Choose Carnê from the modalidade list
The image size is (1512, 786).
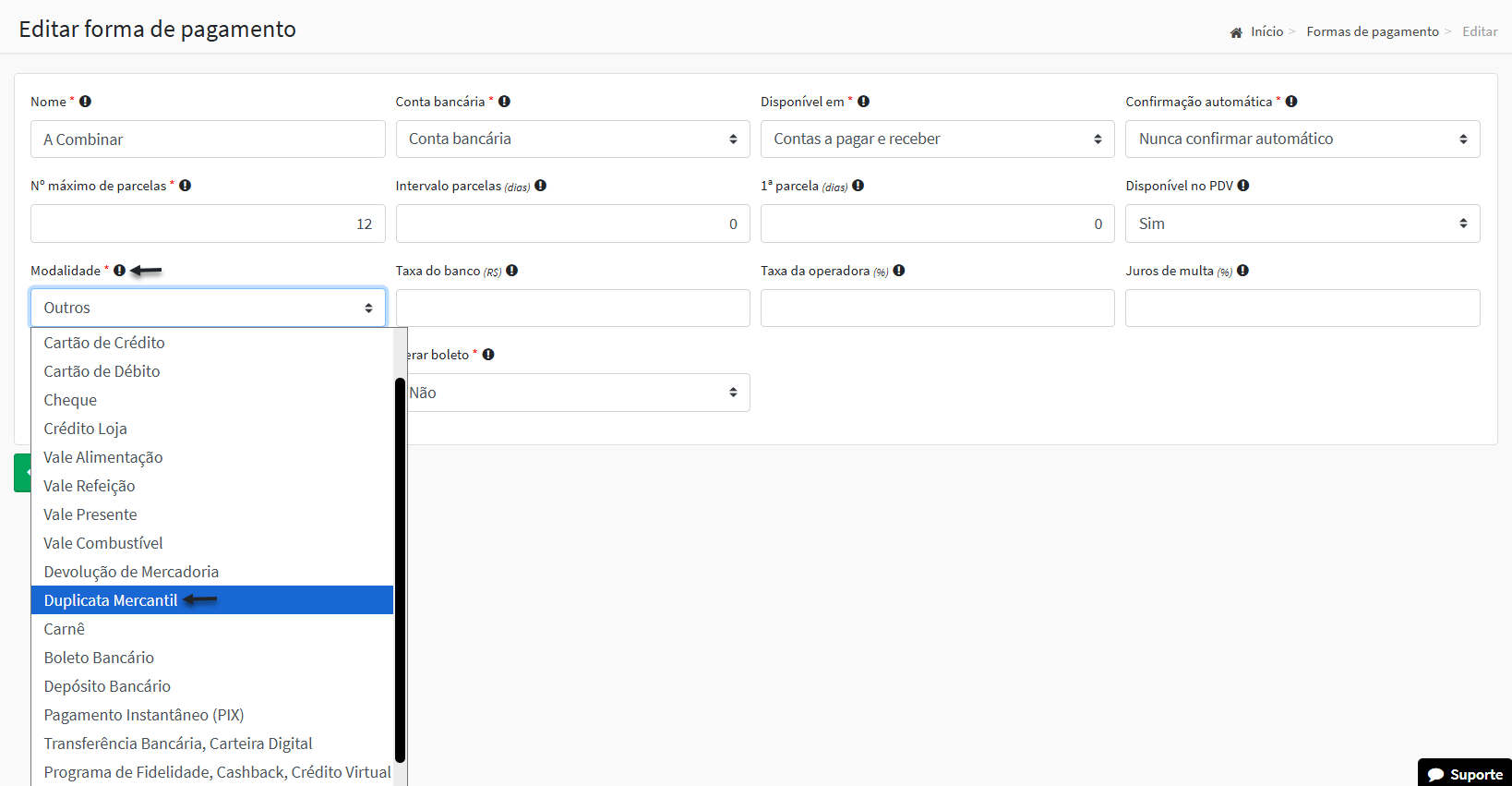(x=212, y=629)
